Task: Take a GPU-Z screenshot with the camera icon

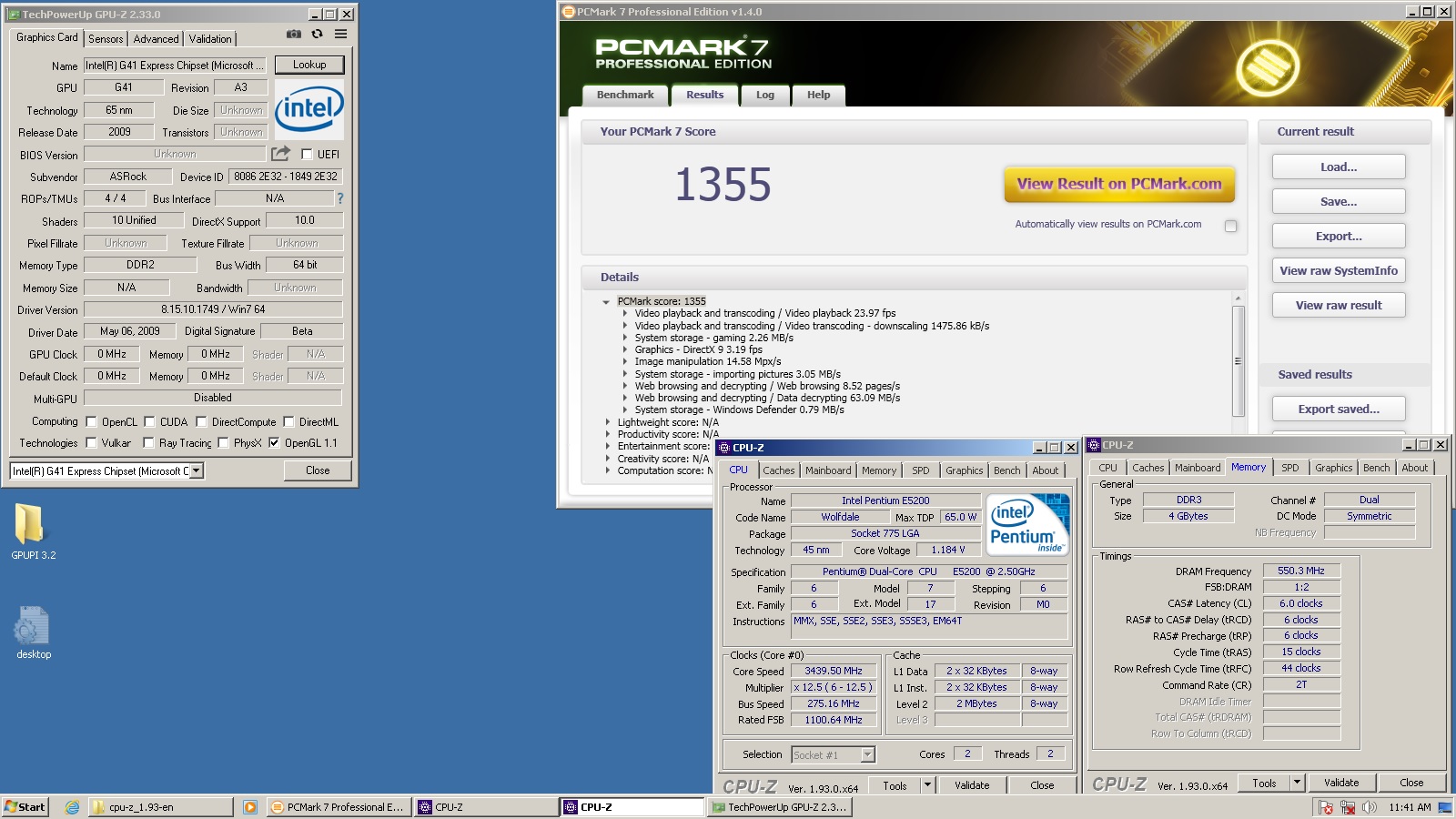Action: click(294, 34)
